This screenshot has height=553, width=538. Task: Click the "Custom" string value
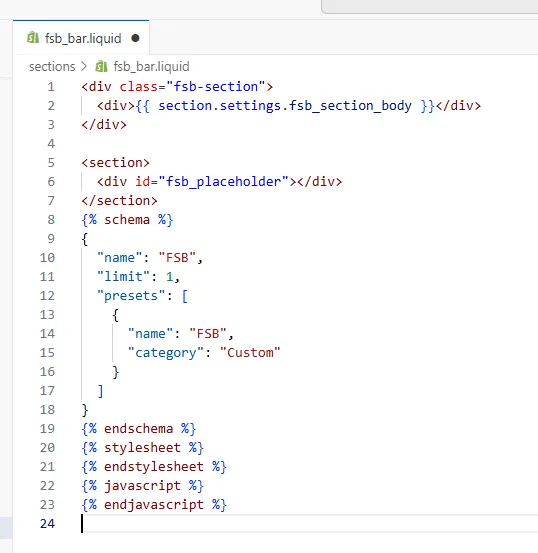click(x=250, y=353)
